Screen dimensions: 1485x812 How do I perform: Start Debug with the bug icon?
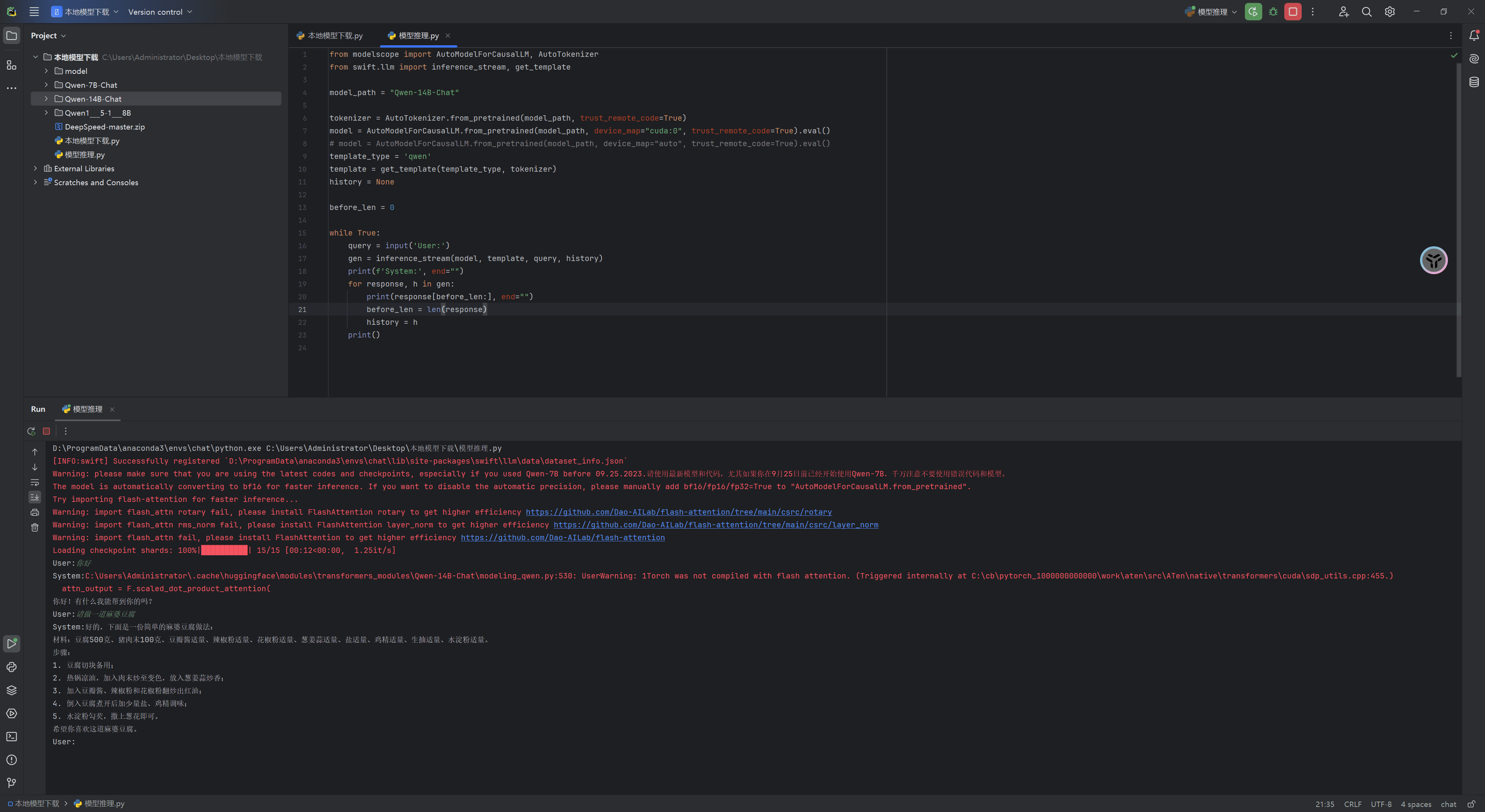(1273, 12)
